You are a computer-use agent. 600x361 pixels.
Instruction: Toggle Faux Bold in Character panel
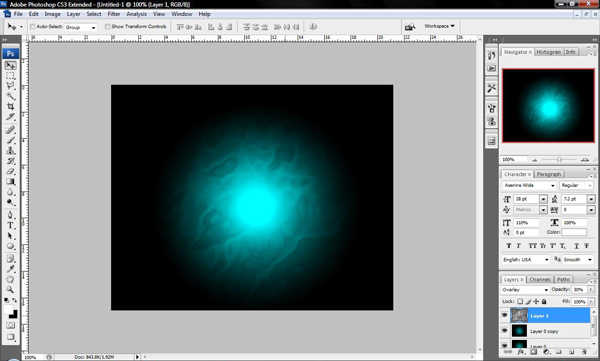509,246
